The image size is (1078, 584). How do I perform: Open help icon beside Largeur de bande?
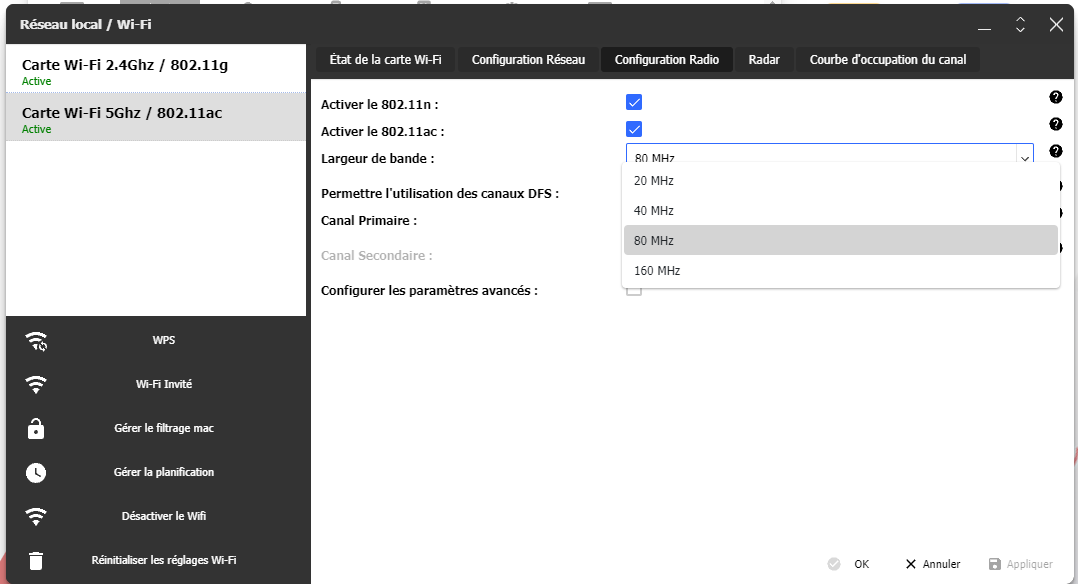coord(1055,151)
